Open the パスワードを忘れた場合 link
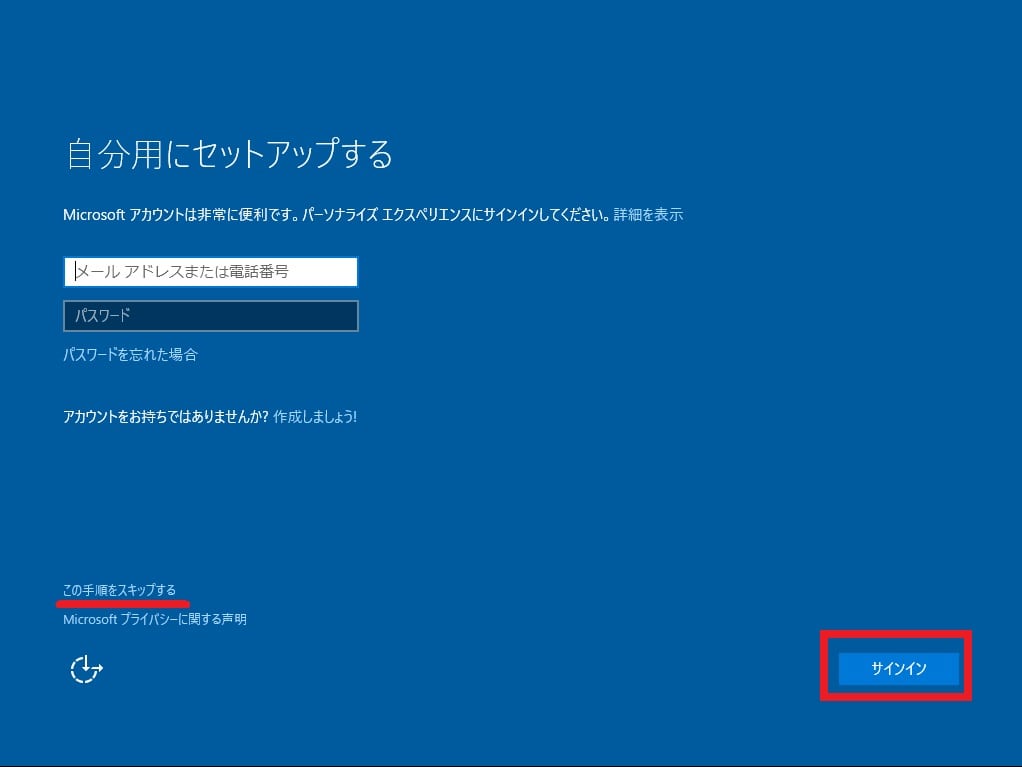Screen dimensions: 1022x767 (x=130, y=355)
